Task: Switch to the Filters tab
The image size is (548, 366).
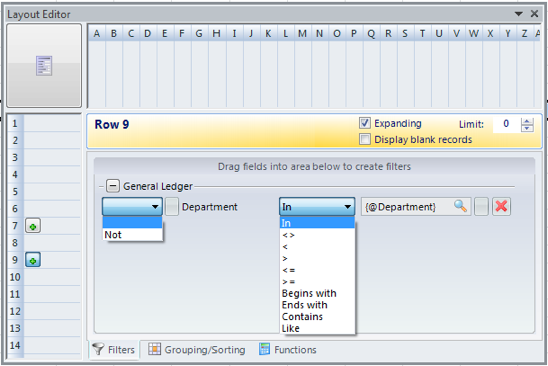Action: [114, 349]
